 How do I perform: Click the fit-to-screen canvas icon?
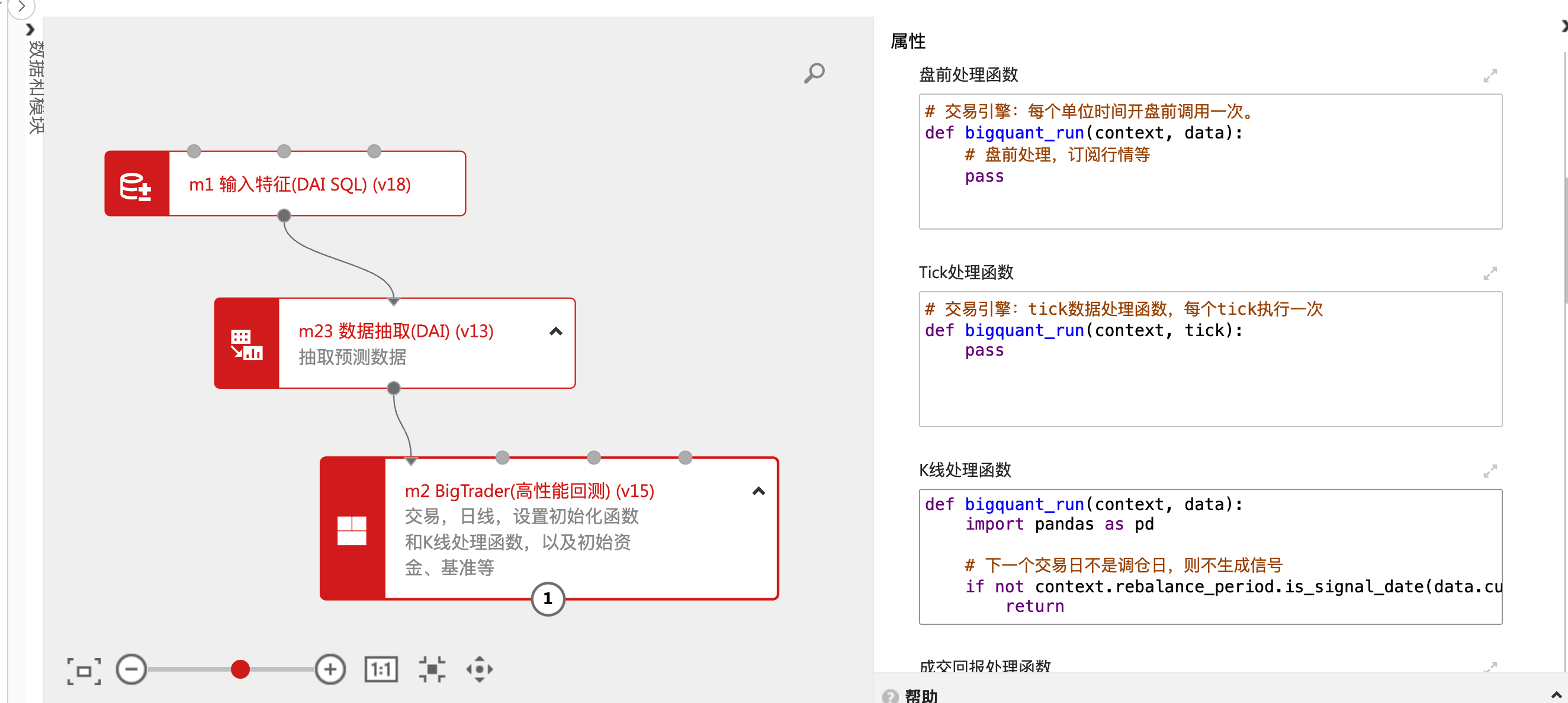84,670
